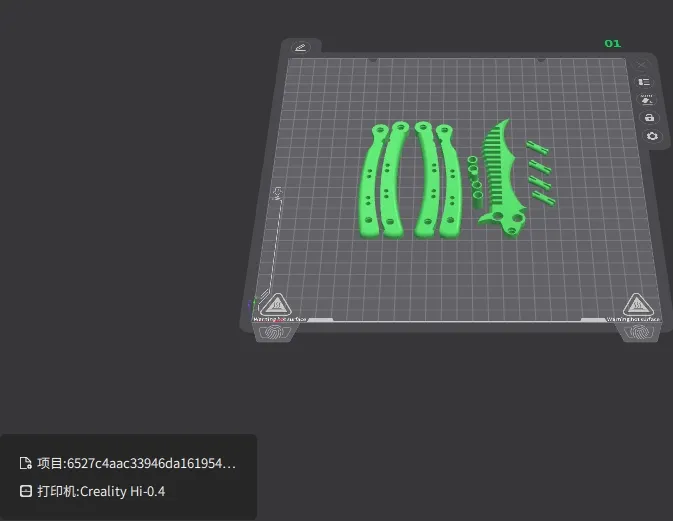This screenshot has height=521, width=673.
Task: Click the project file icon
Action: point(25,463)
